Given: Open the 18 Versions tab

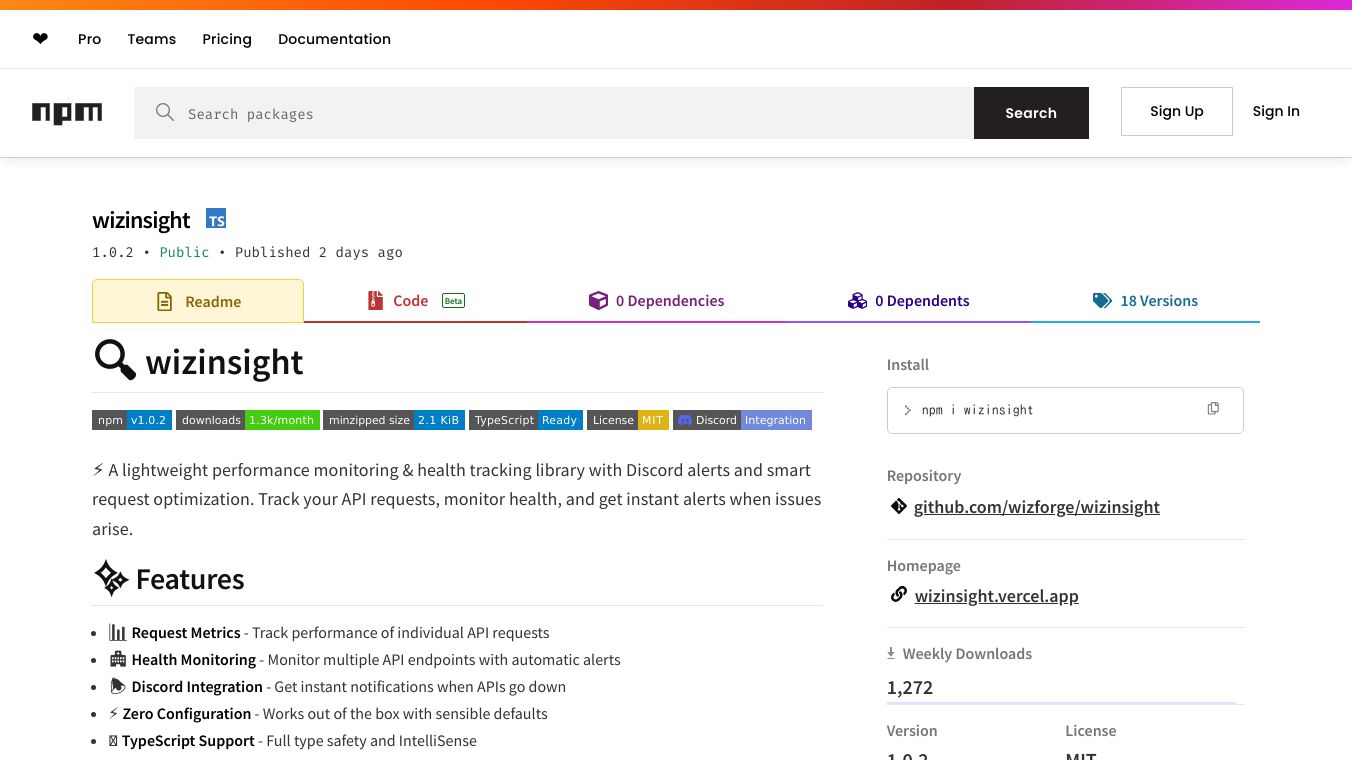Looking at the screenshot, I should click(1145, 301).
